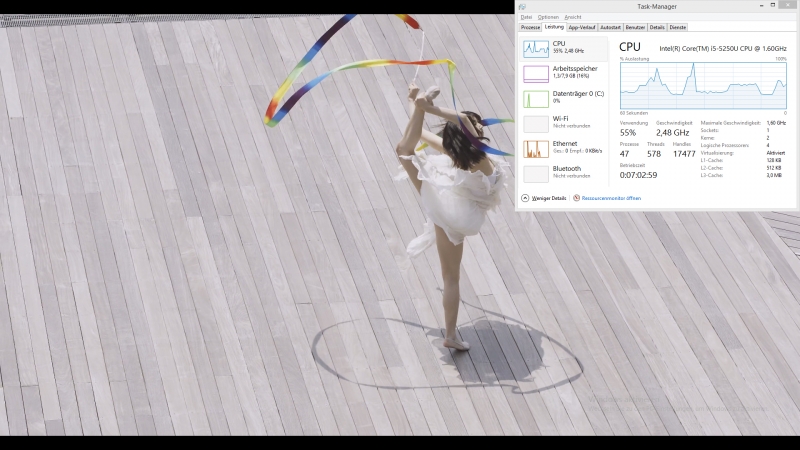Click the Logische Prozessoren 4 value

tap(768, 145)
